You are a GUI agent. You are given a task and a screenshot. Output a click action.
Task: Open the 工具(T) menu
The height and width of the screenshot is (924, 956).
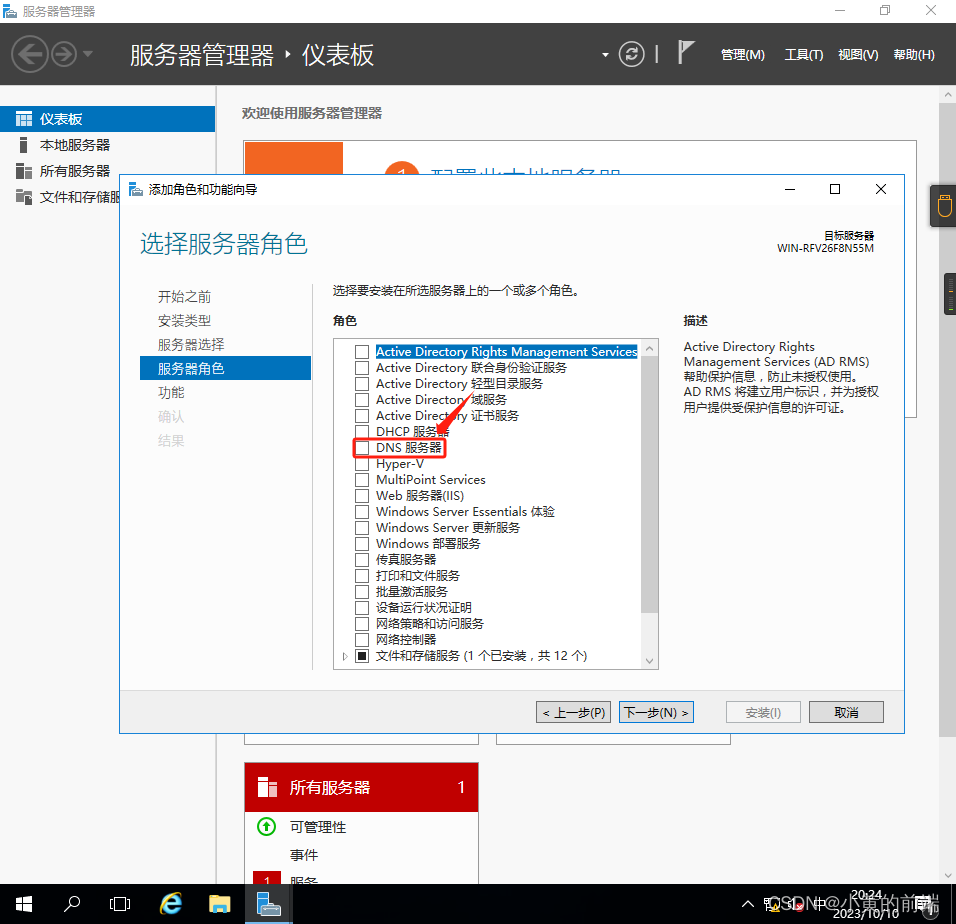point(803,55)
